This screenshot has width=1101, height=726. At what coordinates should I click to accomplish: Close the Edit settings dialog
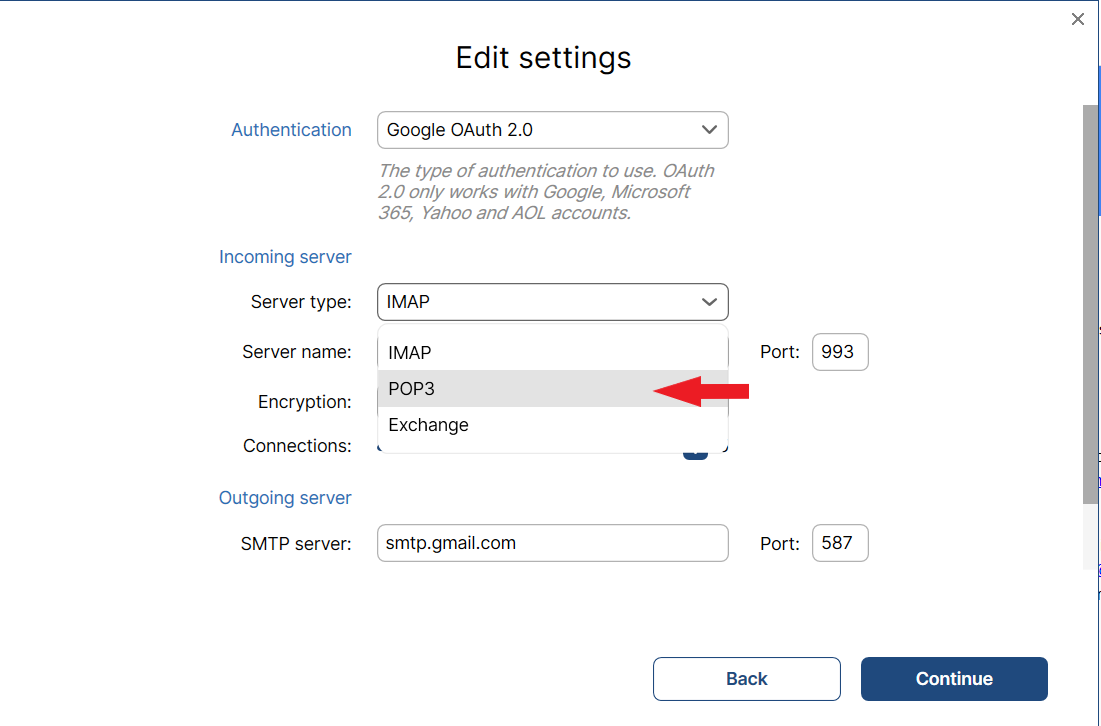pos(1077,18)
